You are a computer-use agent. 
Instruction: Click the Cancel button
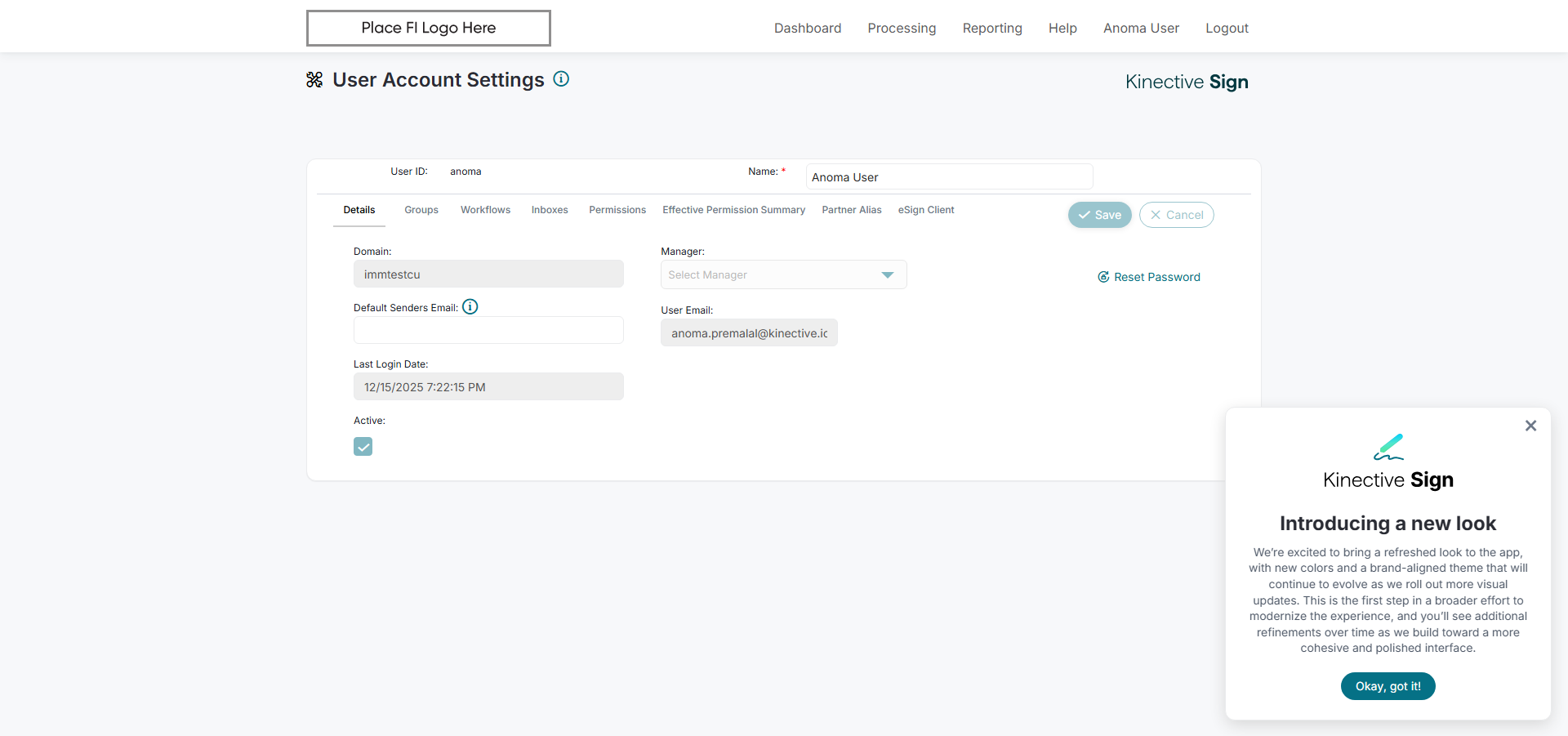pyautogui.click(x=1176, y=215)
